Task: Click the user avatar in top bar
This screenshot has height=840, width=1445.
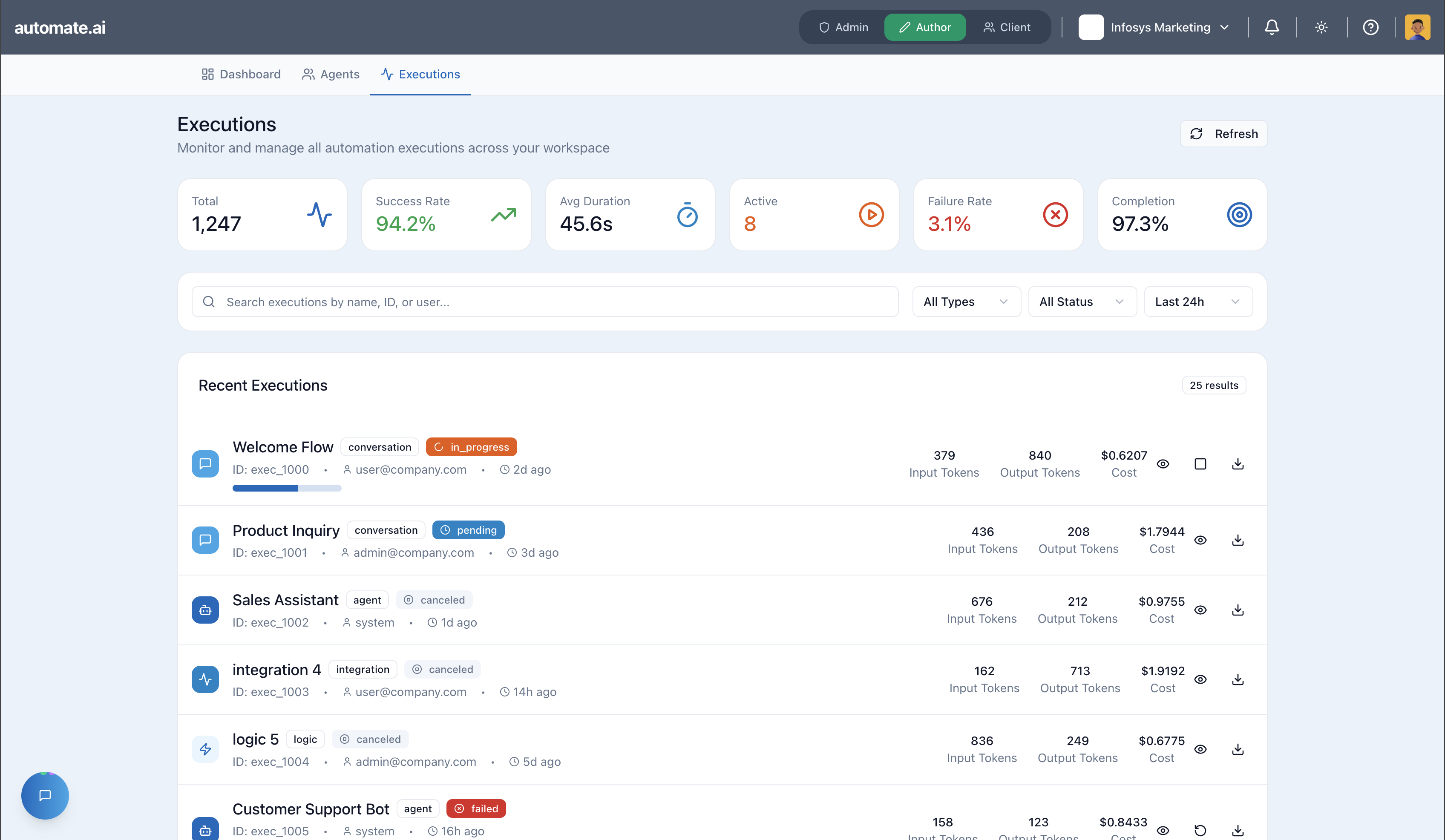Action: [x=1417, y=27]
